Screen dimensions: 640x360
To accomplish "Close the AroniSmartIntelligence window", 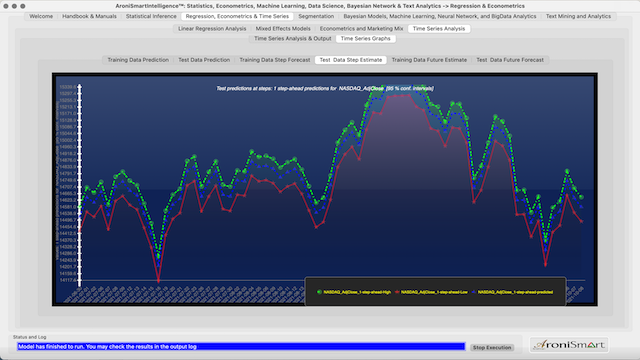I will pyautogui.click(x=6, y=6).
